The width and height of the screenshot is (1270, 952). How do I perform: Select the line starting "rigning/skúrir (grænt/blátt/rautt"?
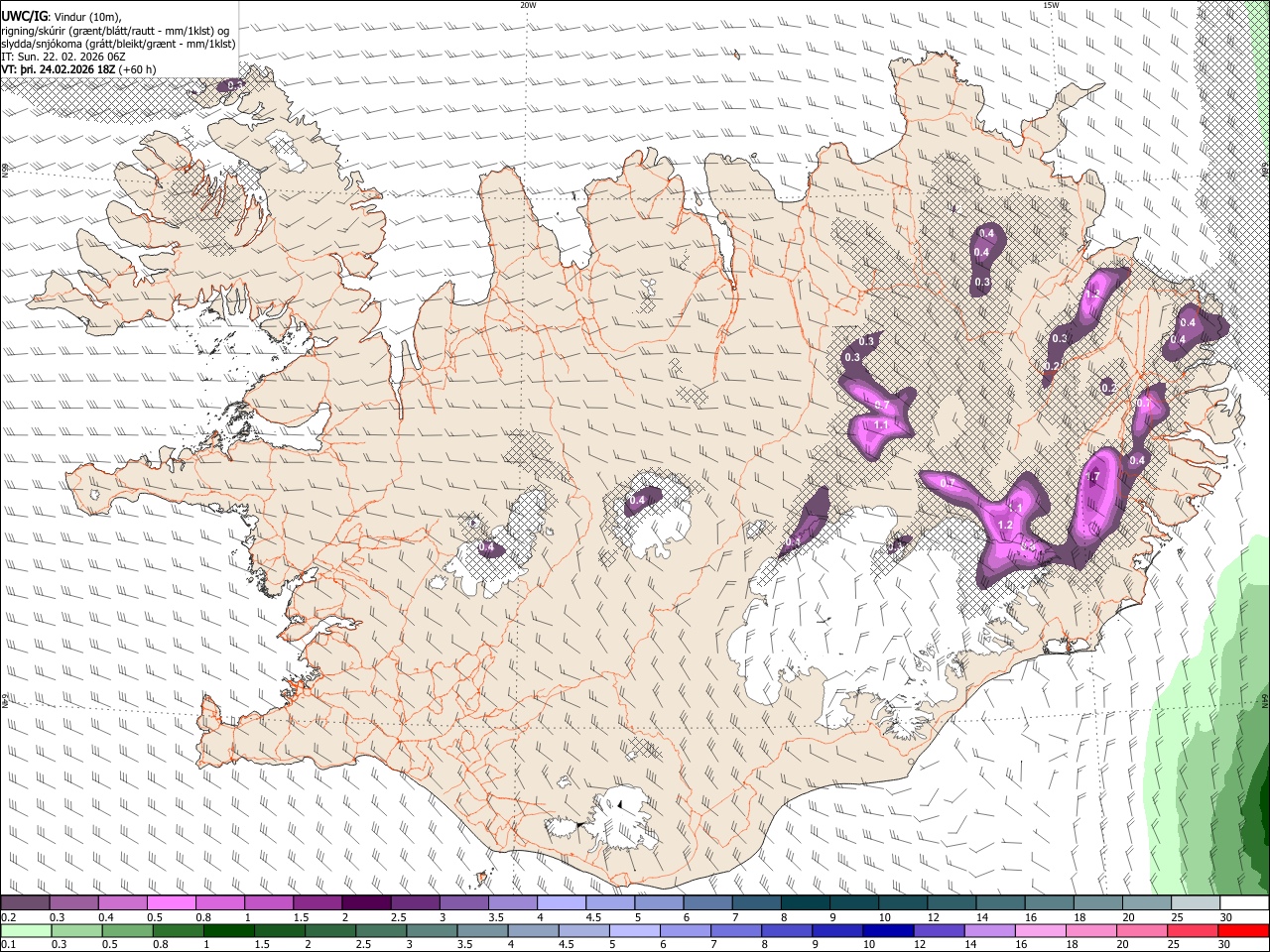[x=116, y=30]
